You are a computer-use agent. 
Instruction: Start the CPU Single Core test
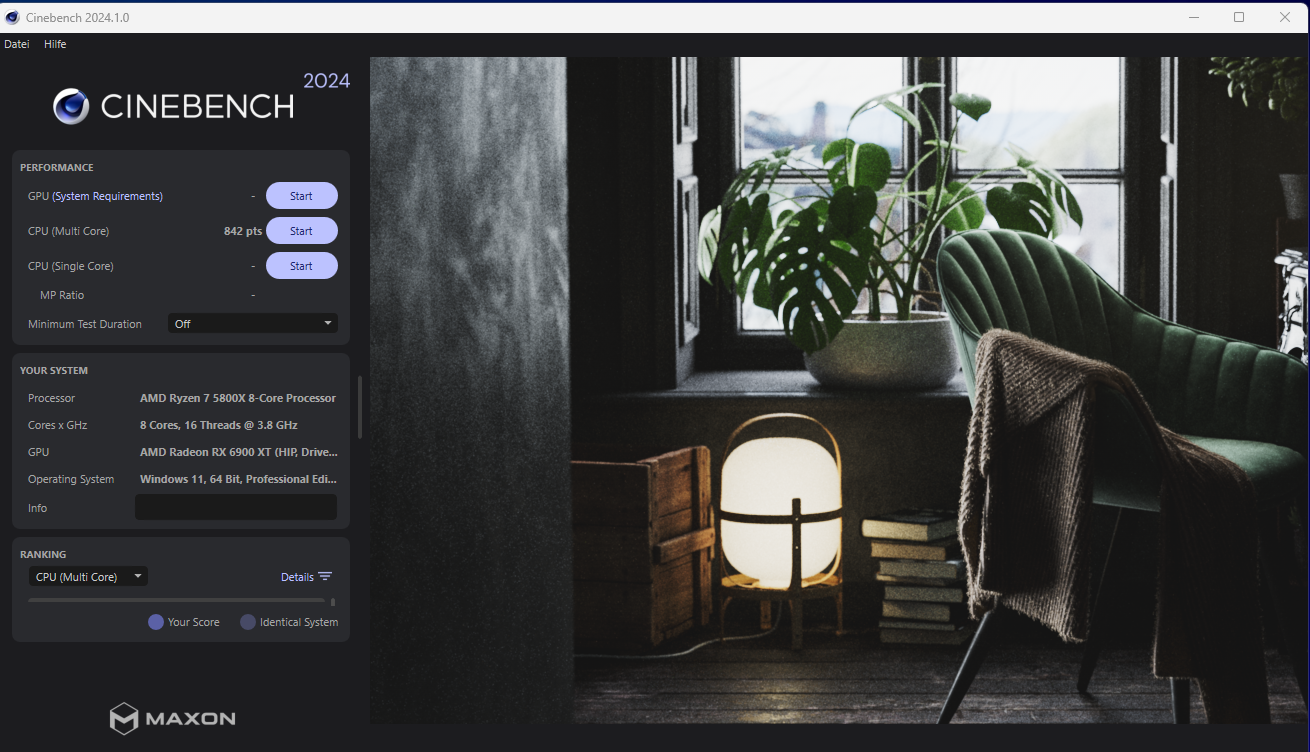pos(301,266)
